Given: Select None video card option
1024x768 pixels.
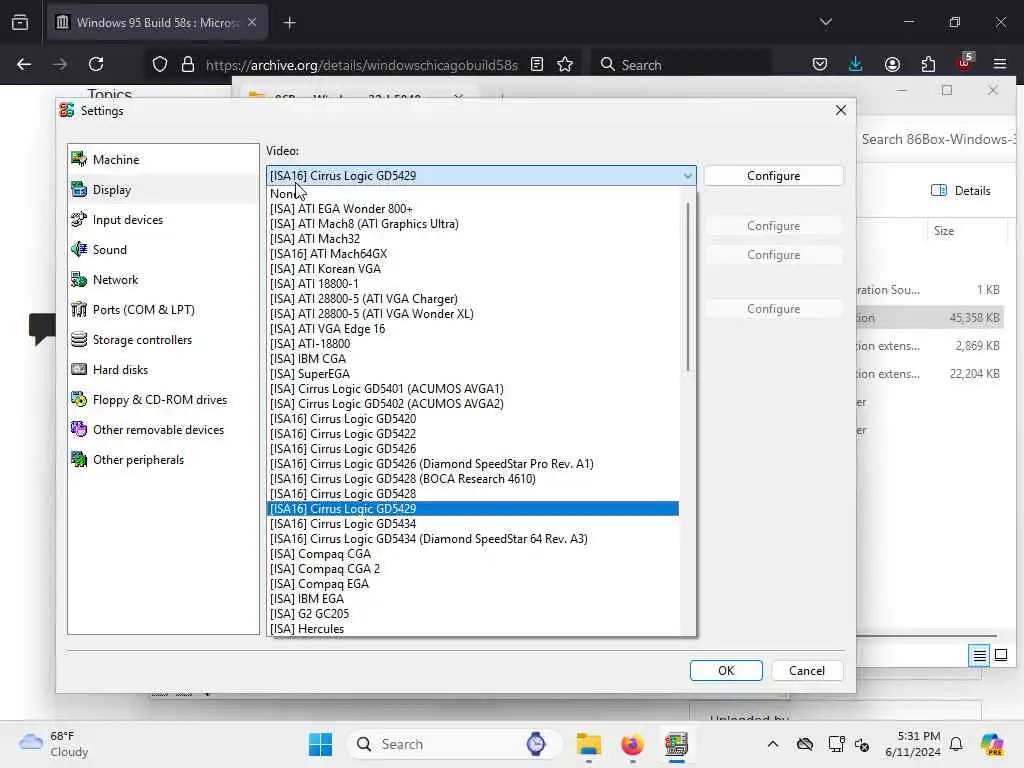Looking at the screenshot, I should pyautogui.click(x=473, y=193).
